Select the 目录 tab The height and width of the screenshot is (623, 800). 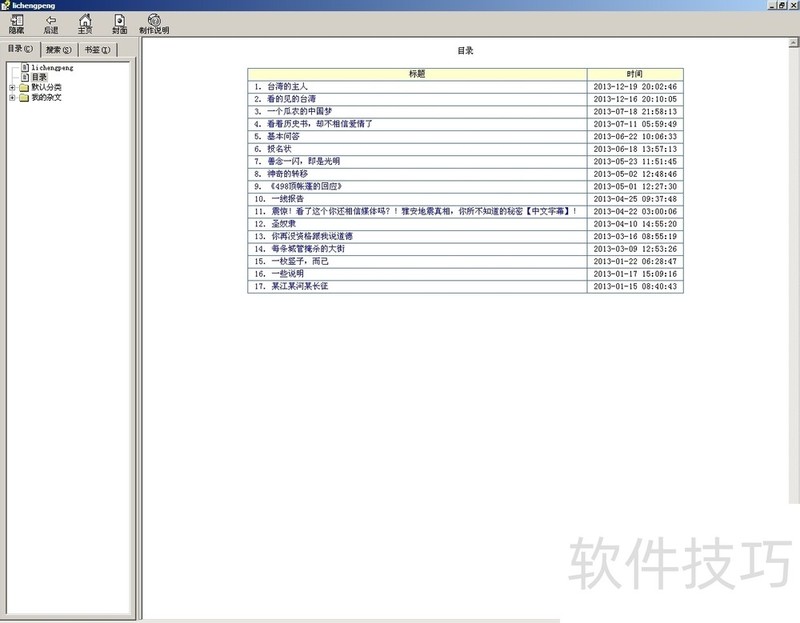pyautogui.click(x=20, y=48)
